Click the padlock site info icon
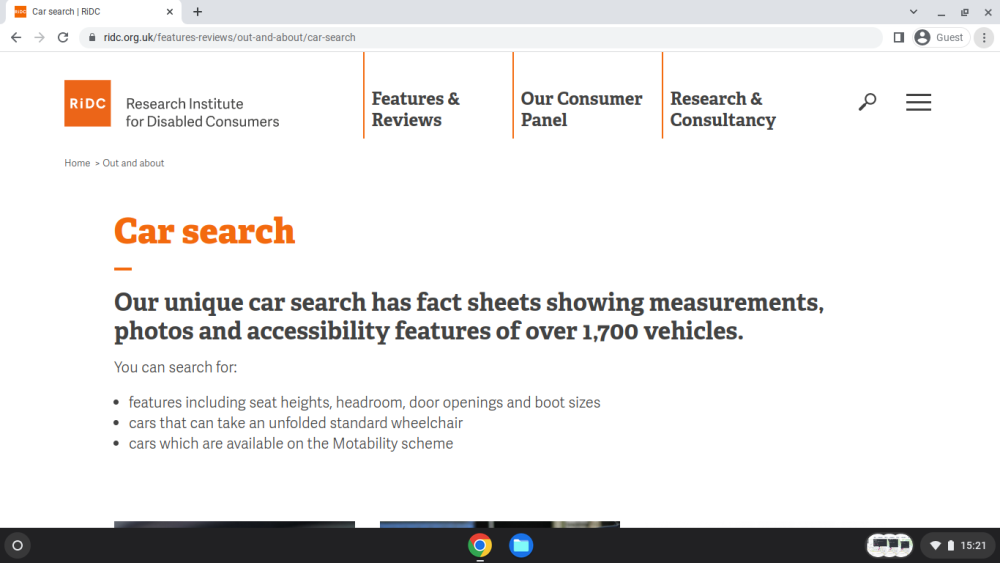Screen dimensions: 1000x563 [92, 38]
